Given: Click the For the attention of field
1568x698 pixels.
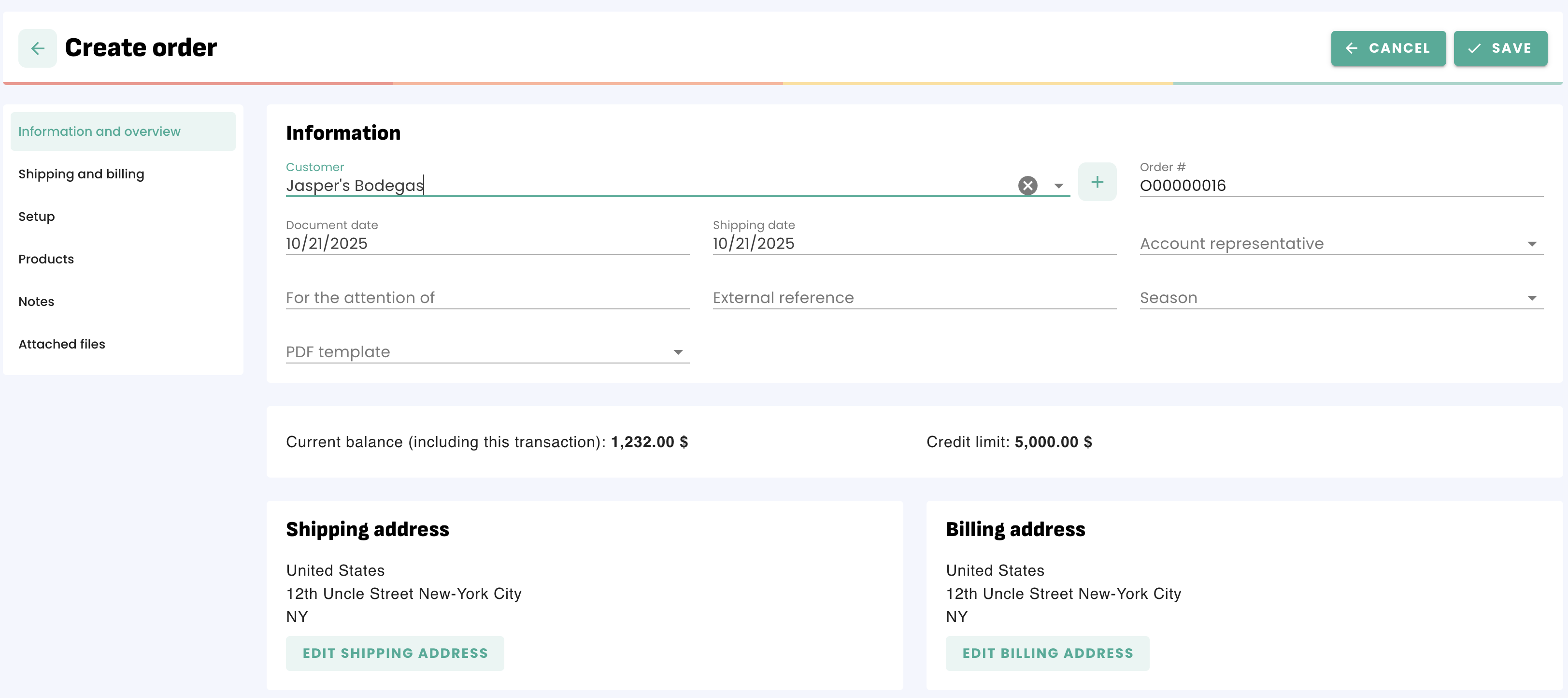Looking at the screenshot, I should (x=487, y=298).
